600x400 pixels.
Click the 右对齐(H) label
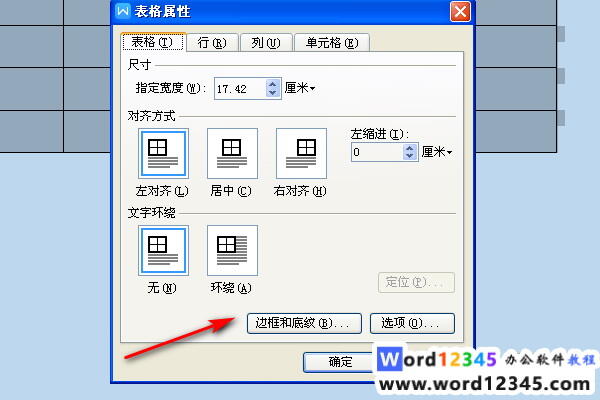pos(300,191)
